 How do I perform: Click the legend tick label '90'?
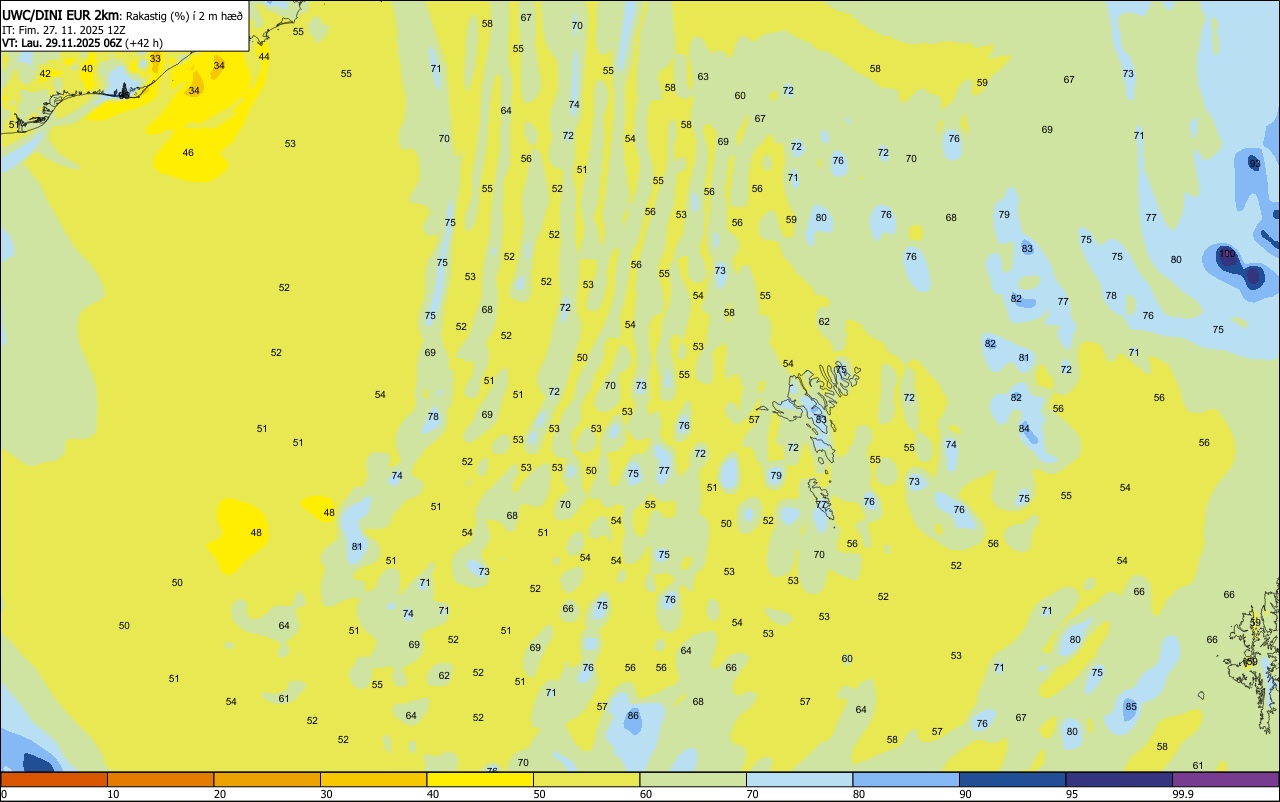point(965,794)
